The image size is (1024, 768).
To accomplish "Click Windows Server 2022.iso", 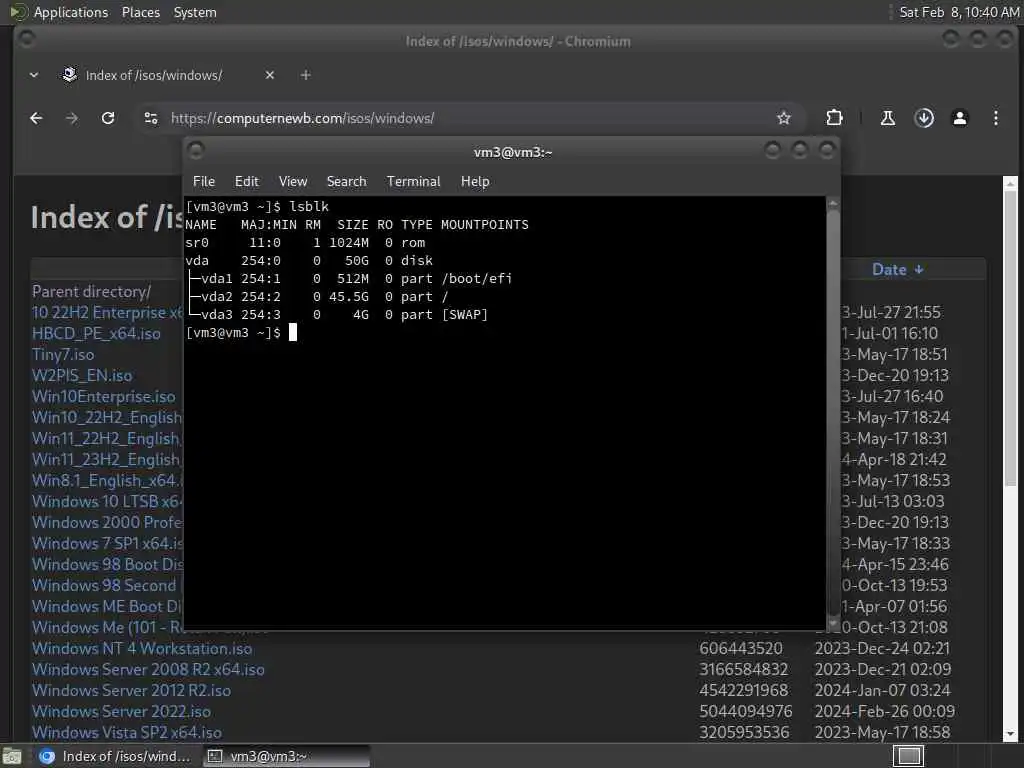I will [121, 711].
